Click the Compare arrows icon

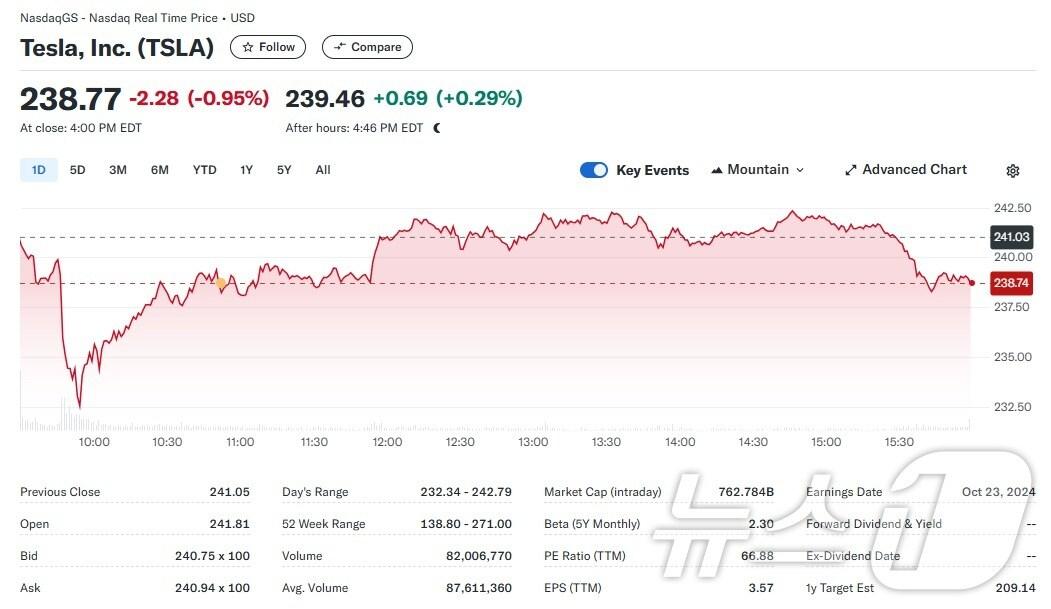(x=340, y=47)
